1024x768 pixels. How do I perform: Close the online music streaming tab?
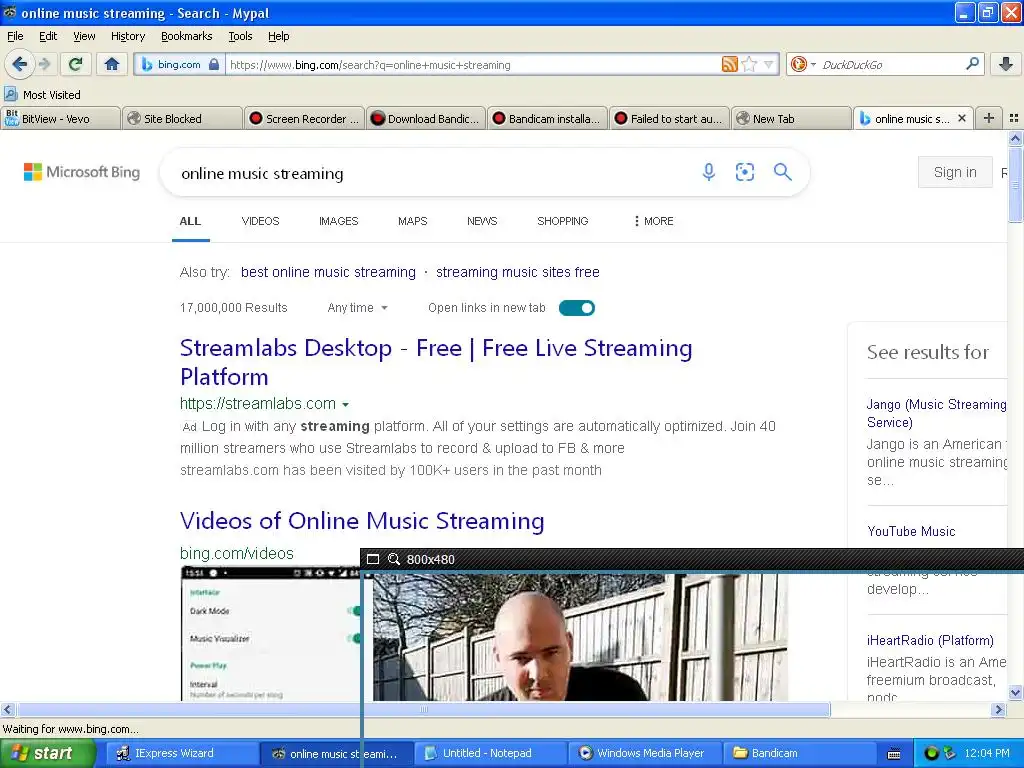point(961,118)
